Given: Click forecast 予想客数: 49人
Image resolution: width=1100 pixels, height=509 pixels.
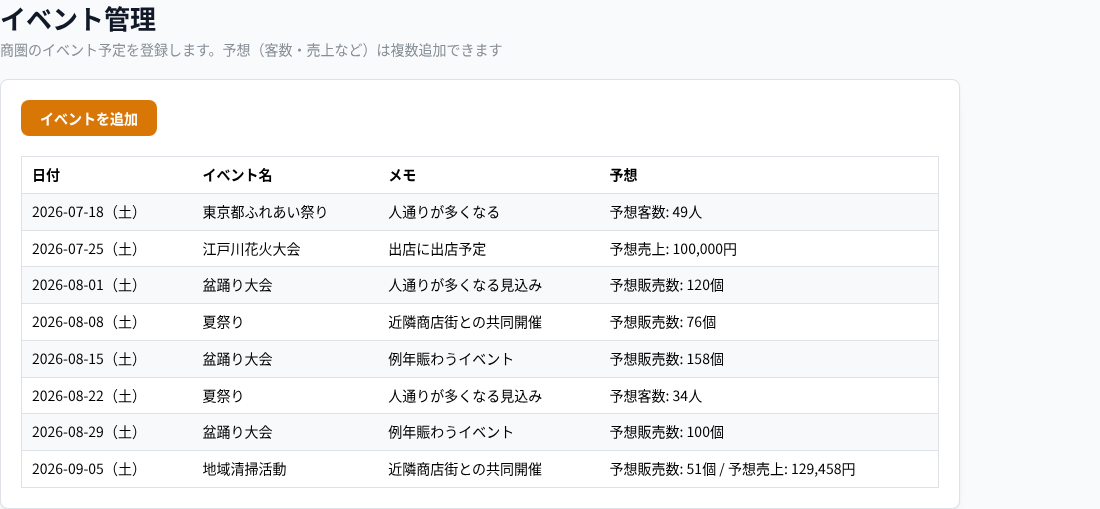Looking at the screenshot, I should click(x=656, y=212).
